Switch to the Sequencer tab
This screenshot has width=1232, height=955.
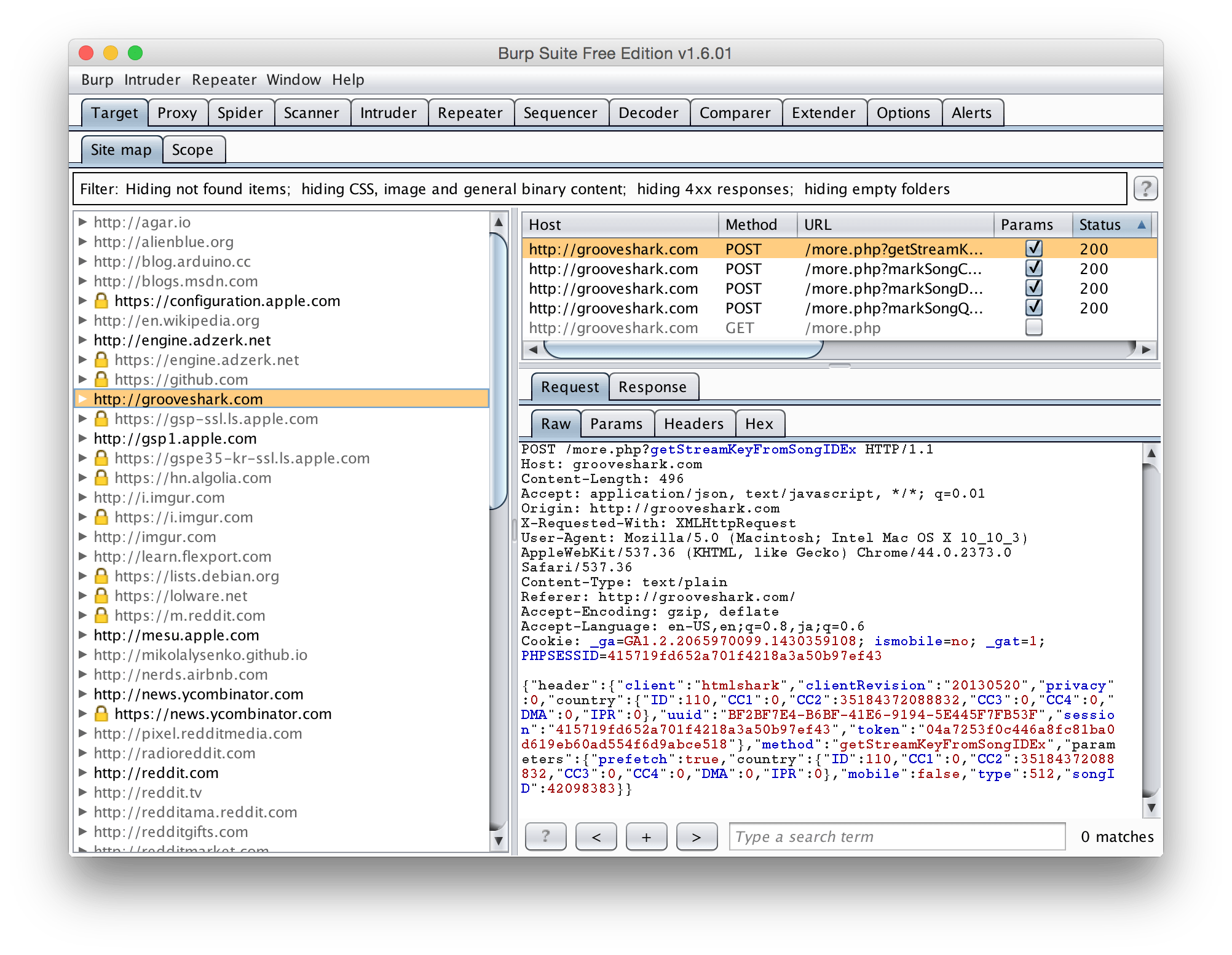click(x=560, y=112)
